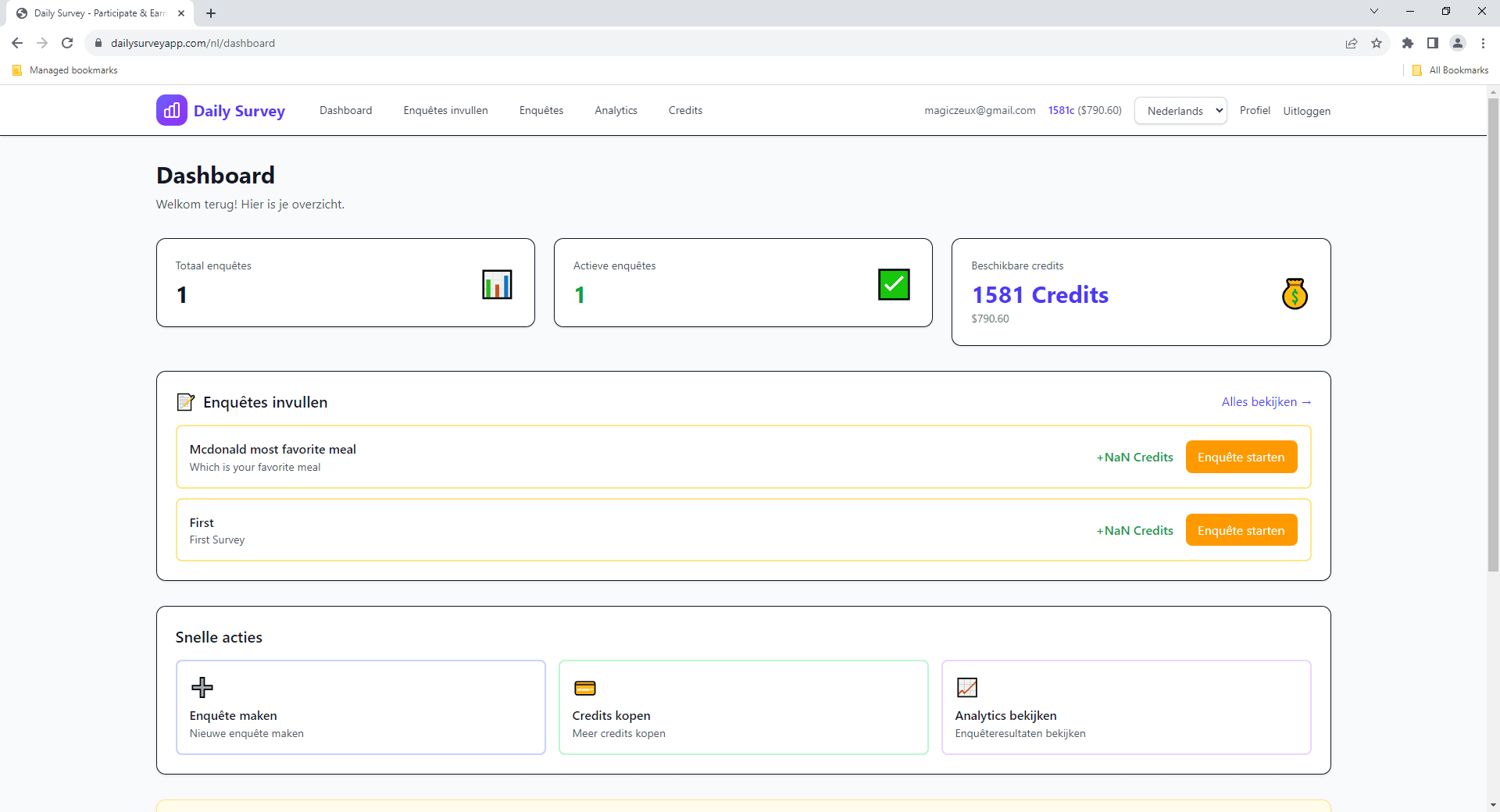Image resolution: width=1500 pixels, height=812 pixels.
Task: Click the browser extensions puzzle icon
Action: point(1409,43)
